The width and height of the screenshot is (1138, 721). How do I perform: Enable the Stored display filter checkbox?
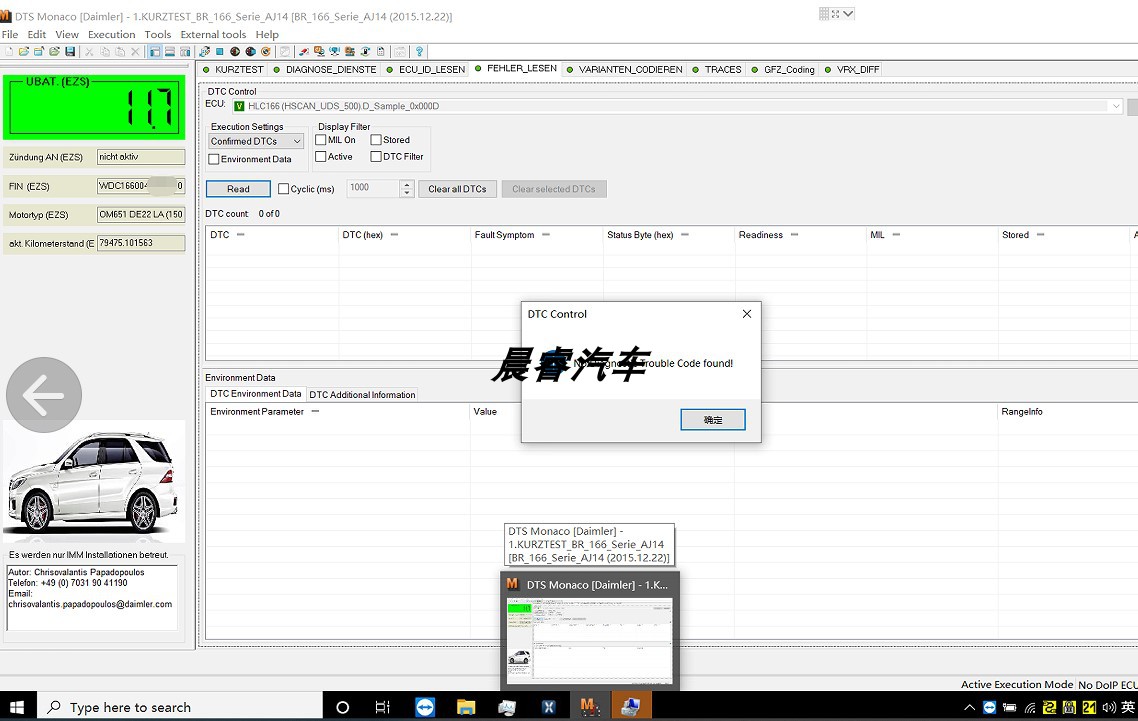(x=376, y=139)
